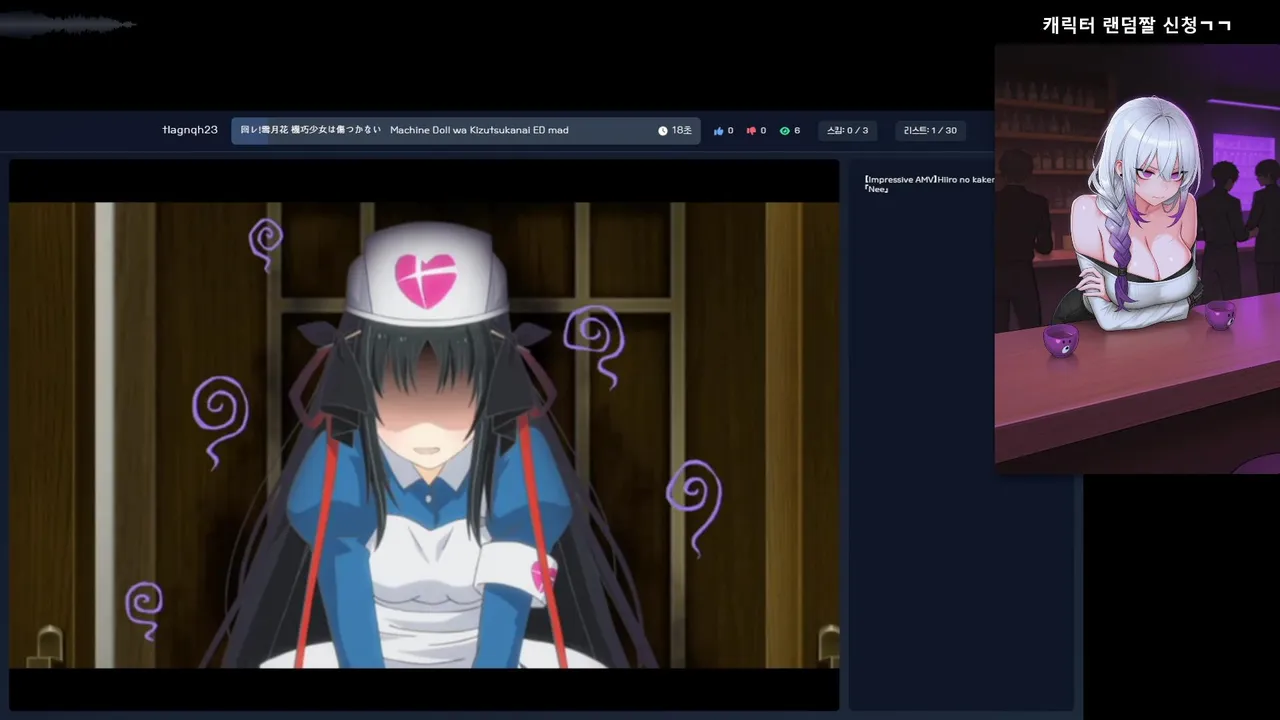Click the username tlagnqh23

pyautogui.click(x=190, y=130)
